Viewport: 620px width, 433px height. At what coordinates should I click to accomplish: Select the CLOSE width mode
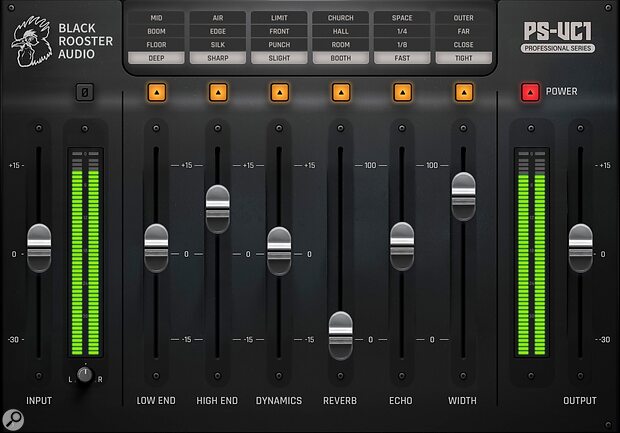click(464, 45)
